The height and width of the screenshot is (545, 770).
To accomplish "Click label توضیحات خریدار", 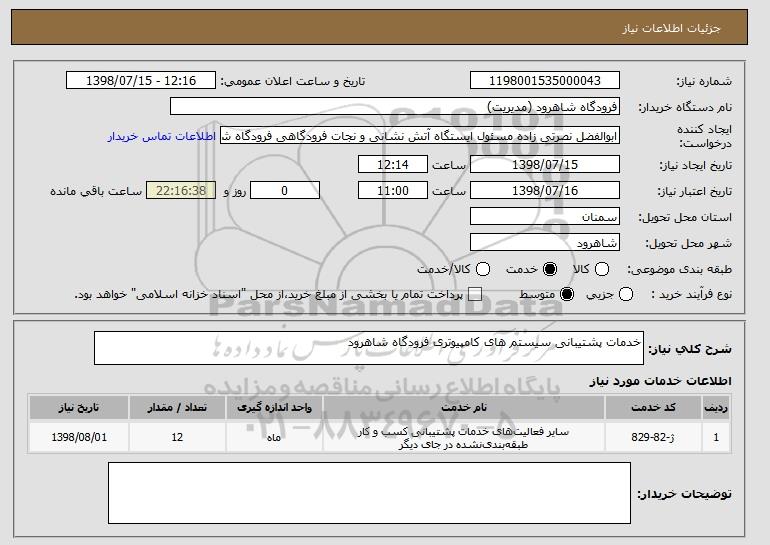I will pyautogui.click(x=684, y=494).
